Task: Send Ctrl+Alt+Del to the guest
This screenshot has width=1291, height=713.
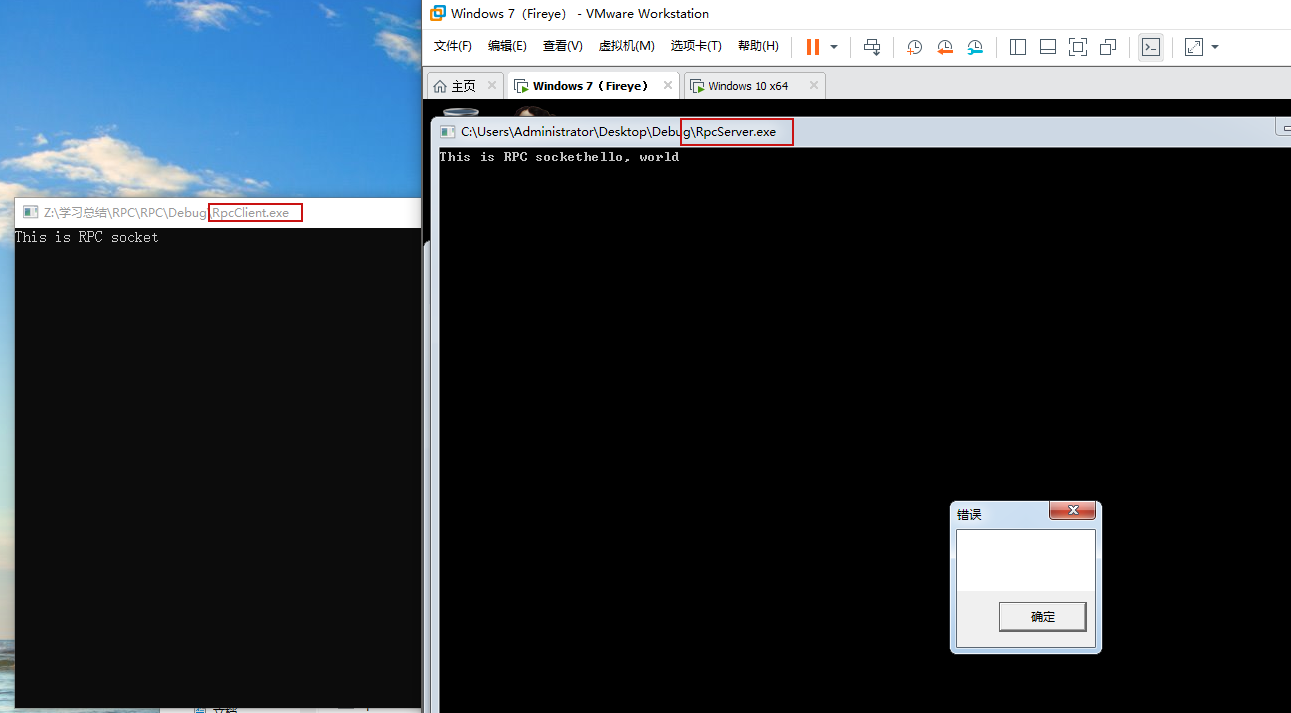Action: coord(872,47)
